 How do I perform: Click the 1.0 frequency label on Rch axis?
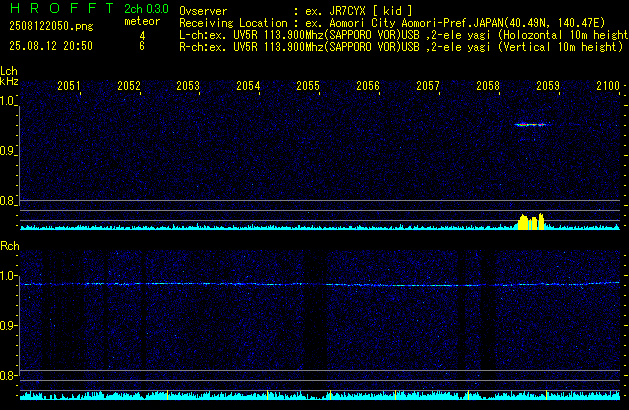pos(7,276)
